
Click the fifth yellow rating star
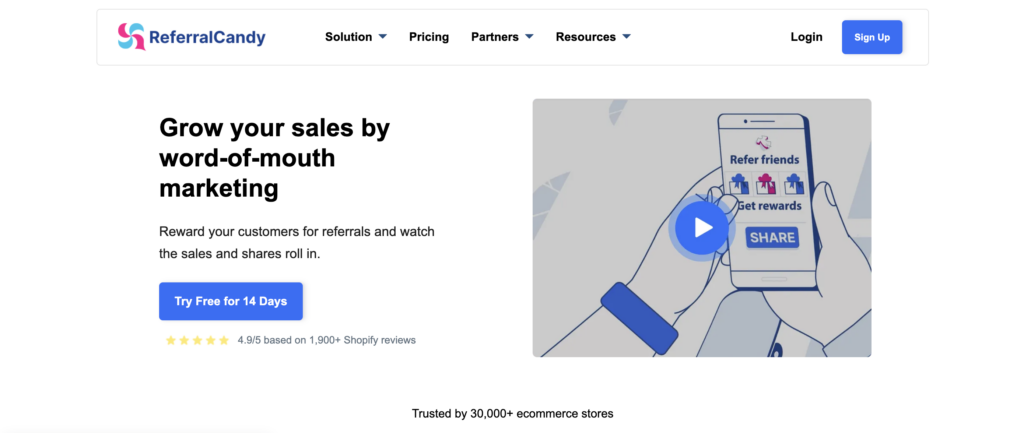(x=224, y=340)
